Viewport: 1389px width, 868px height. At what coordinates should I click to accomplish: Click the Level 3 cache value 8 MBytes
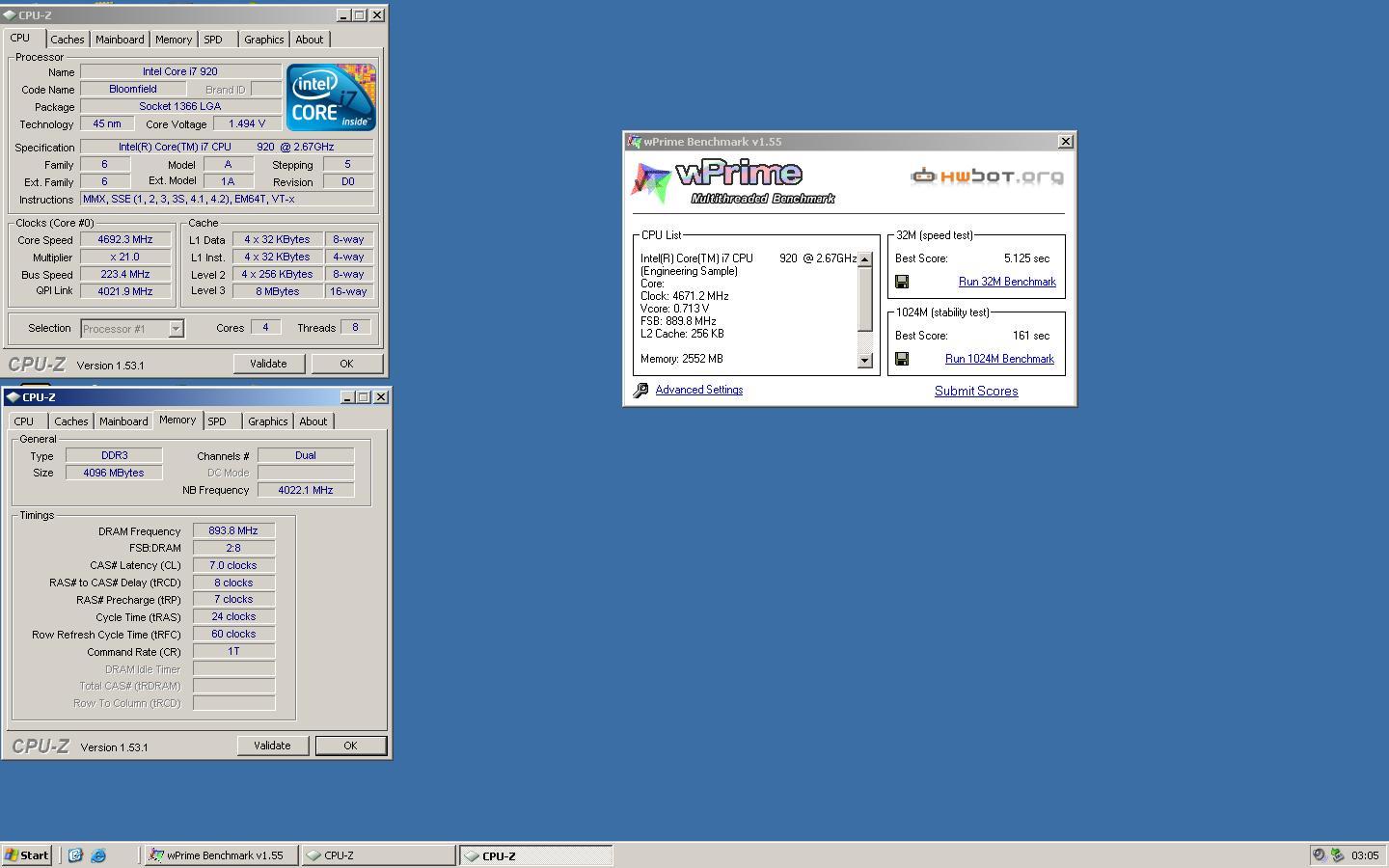click(278, 291)
